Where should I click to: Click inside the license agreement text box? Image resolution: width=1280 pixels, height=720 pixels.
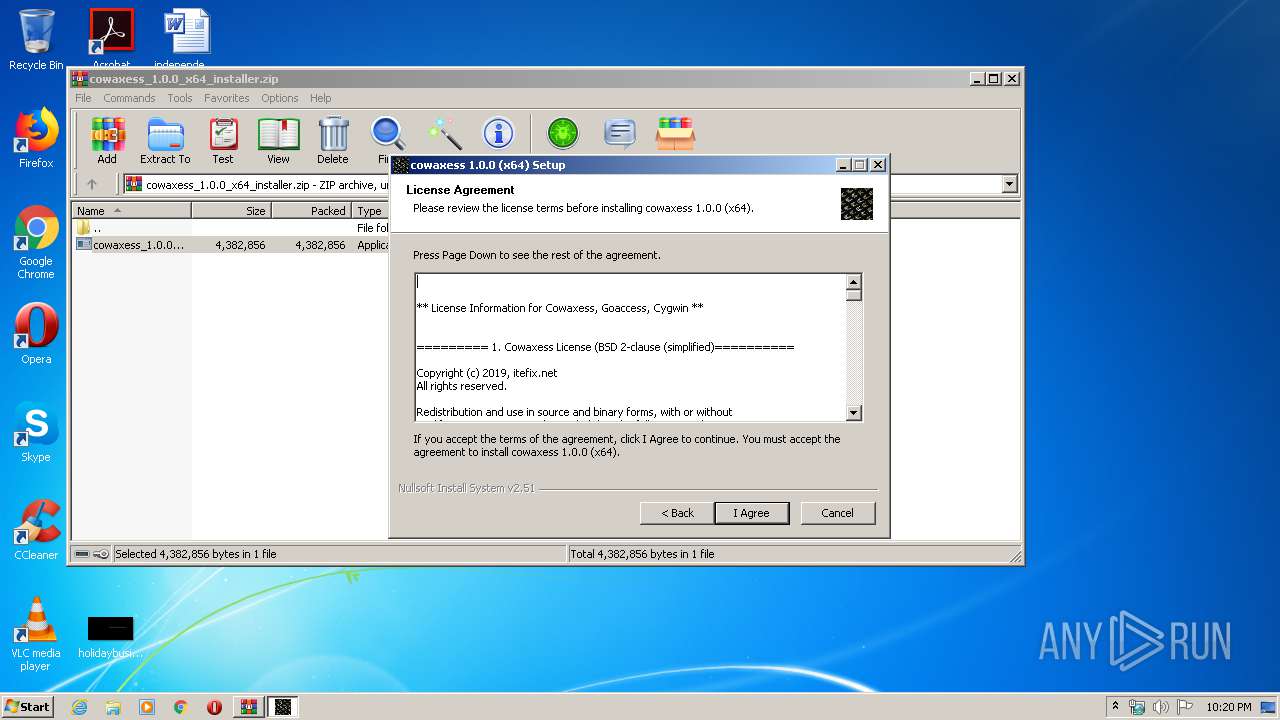coord(630,347)
